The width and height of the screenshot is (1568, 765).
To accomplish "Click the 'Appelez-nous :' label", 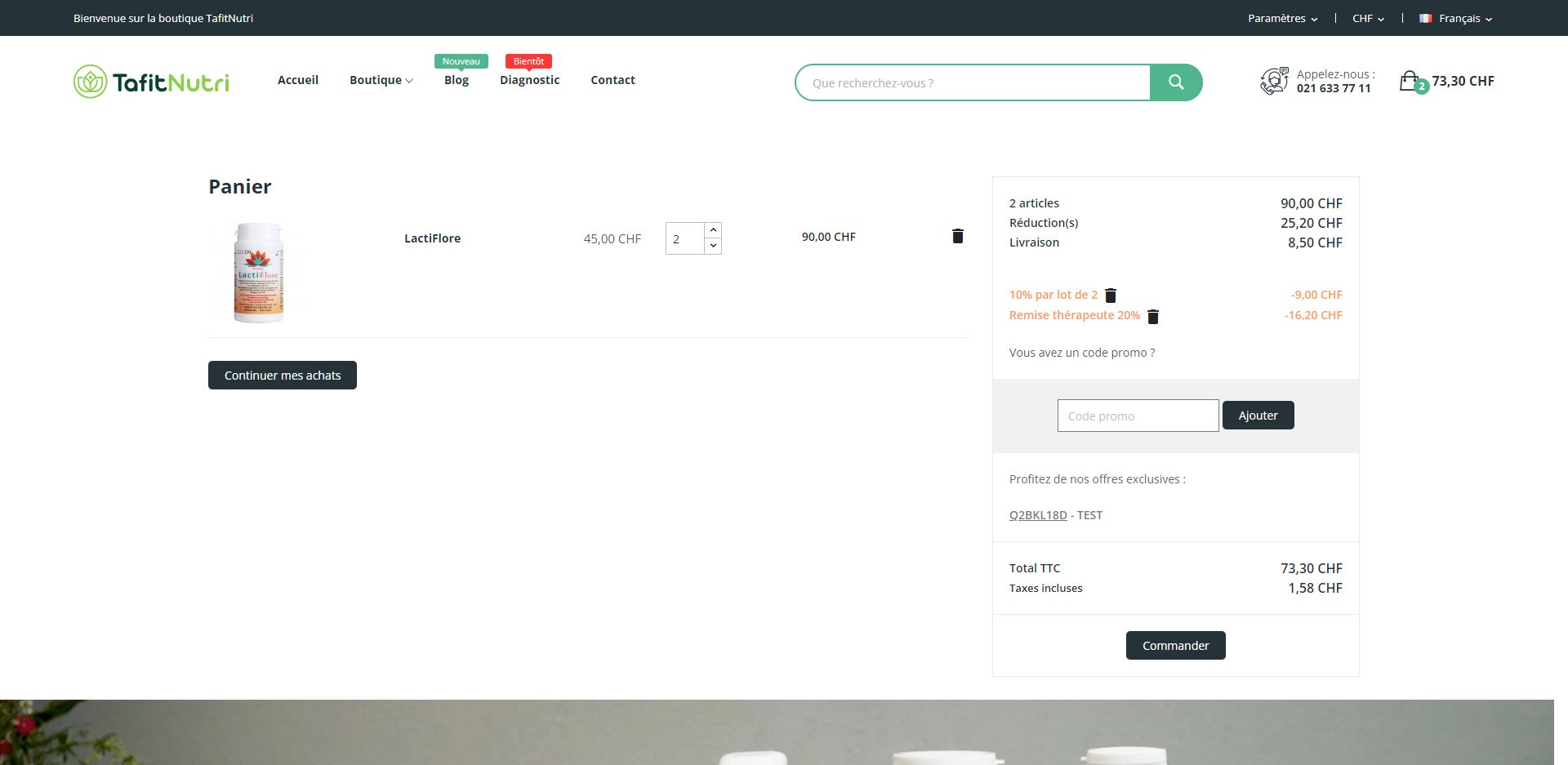I will pos(1336,73).
